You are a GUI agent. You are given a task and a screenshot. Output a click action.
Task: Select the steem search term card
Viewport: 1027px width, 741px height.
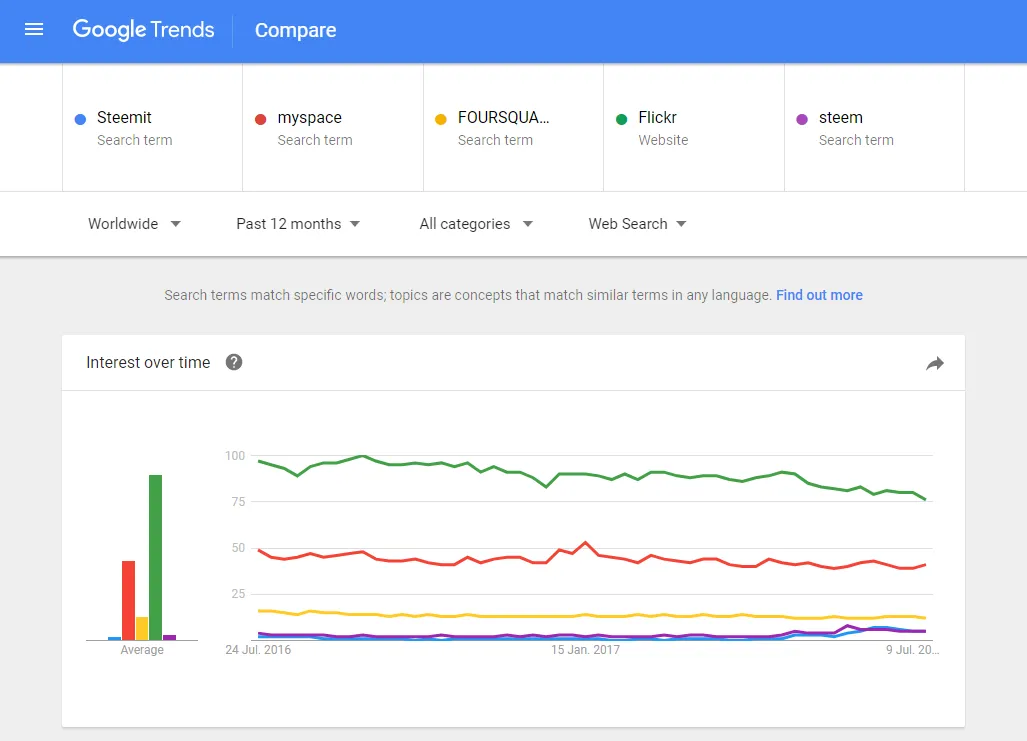click(874, 128)
